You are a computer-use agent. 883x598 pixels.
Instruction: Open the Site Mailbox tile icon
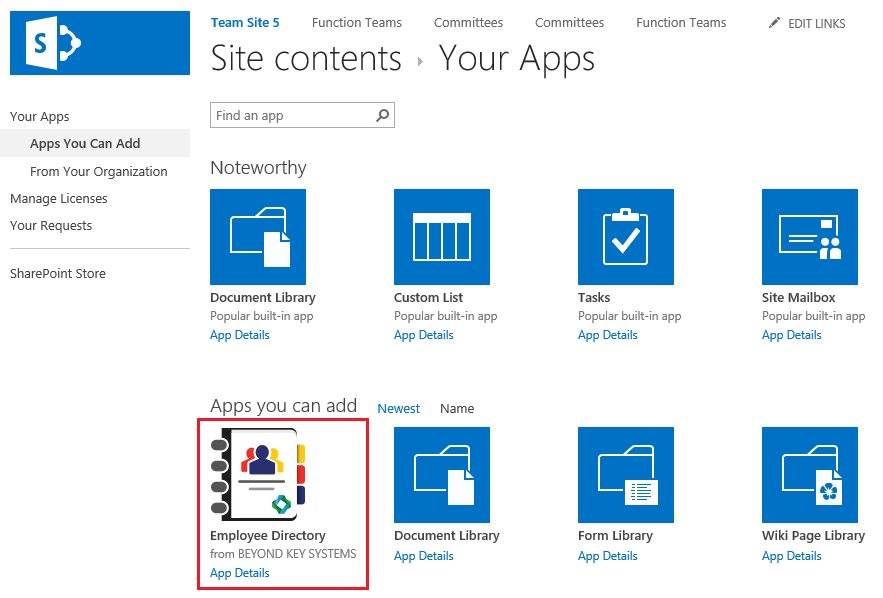(810, 237)
